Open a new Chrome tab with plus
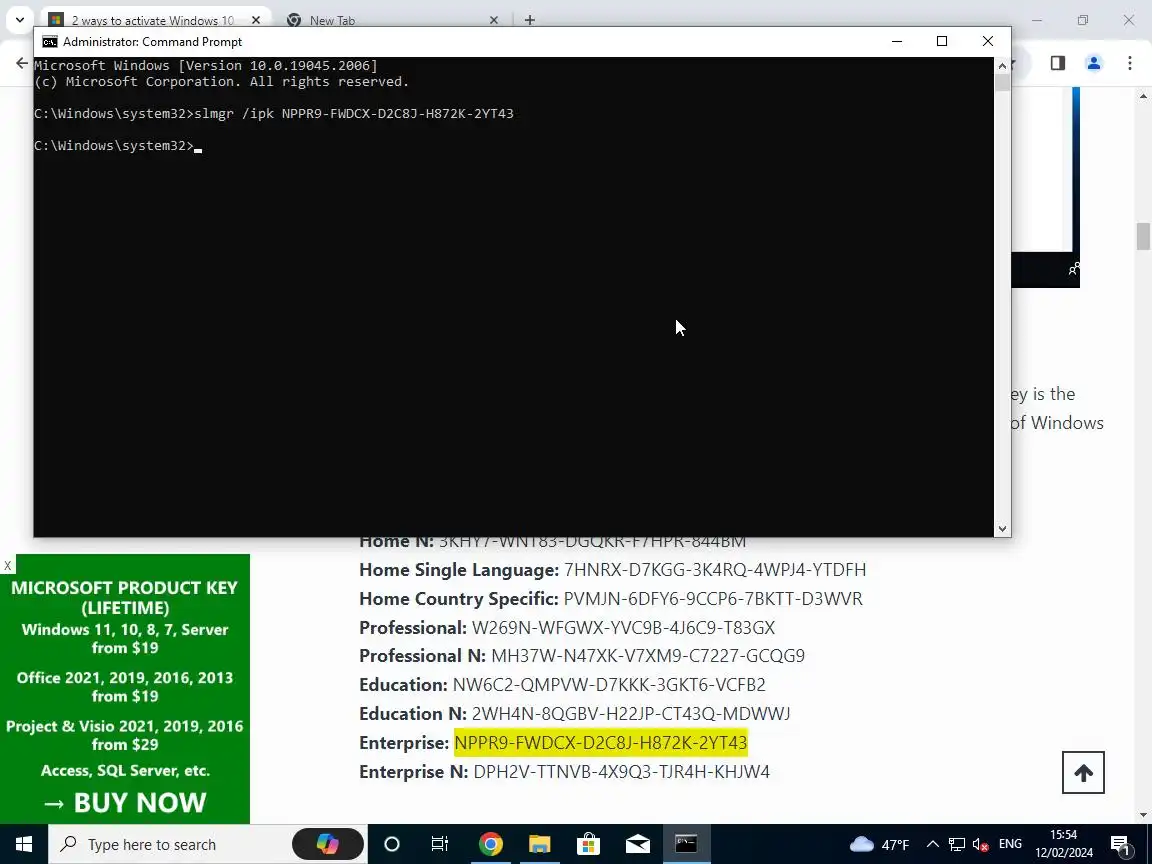This screenshot has width=1152, height=864. [530, 20]
